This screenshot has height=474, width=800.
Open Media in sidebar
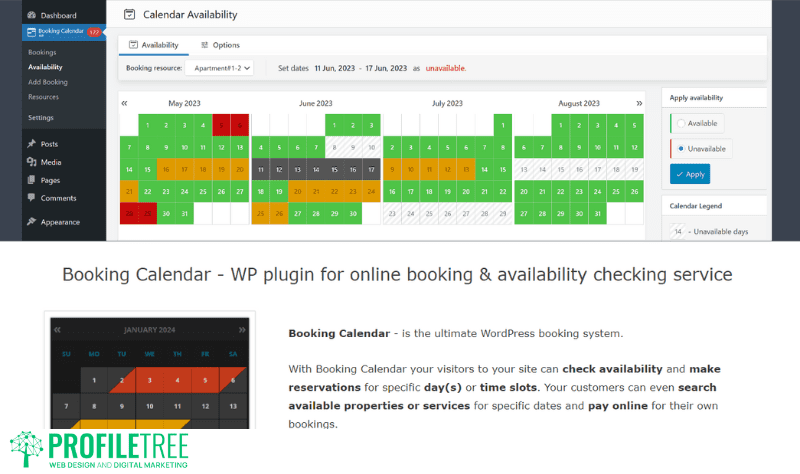[x=51, y=162]
